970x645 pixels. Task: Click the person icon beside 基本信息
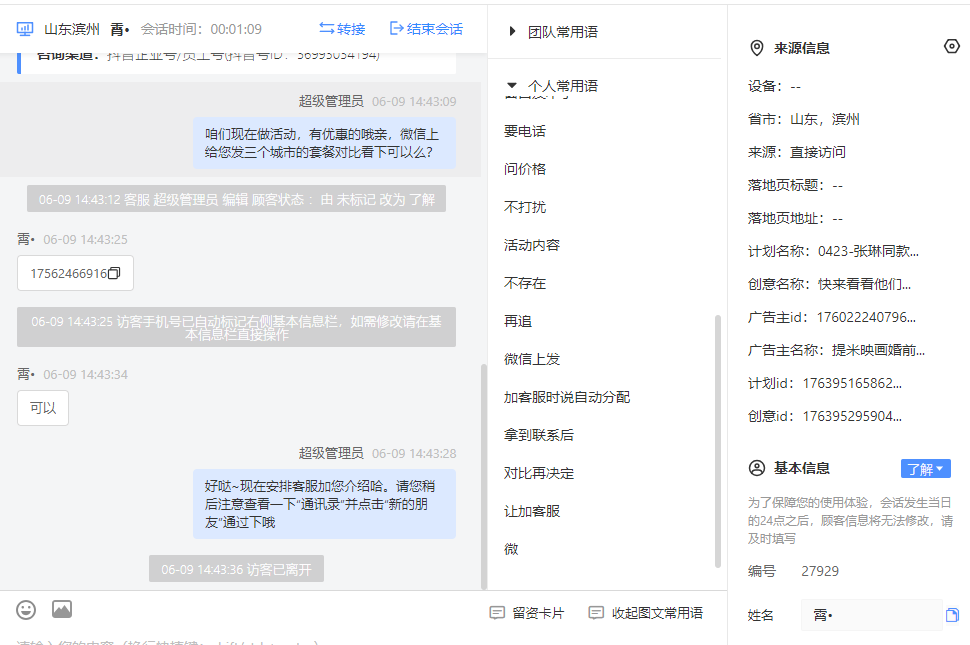(757, 468)
